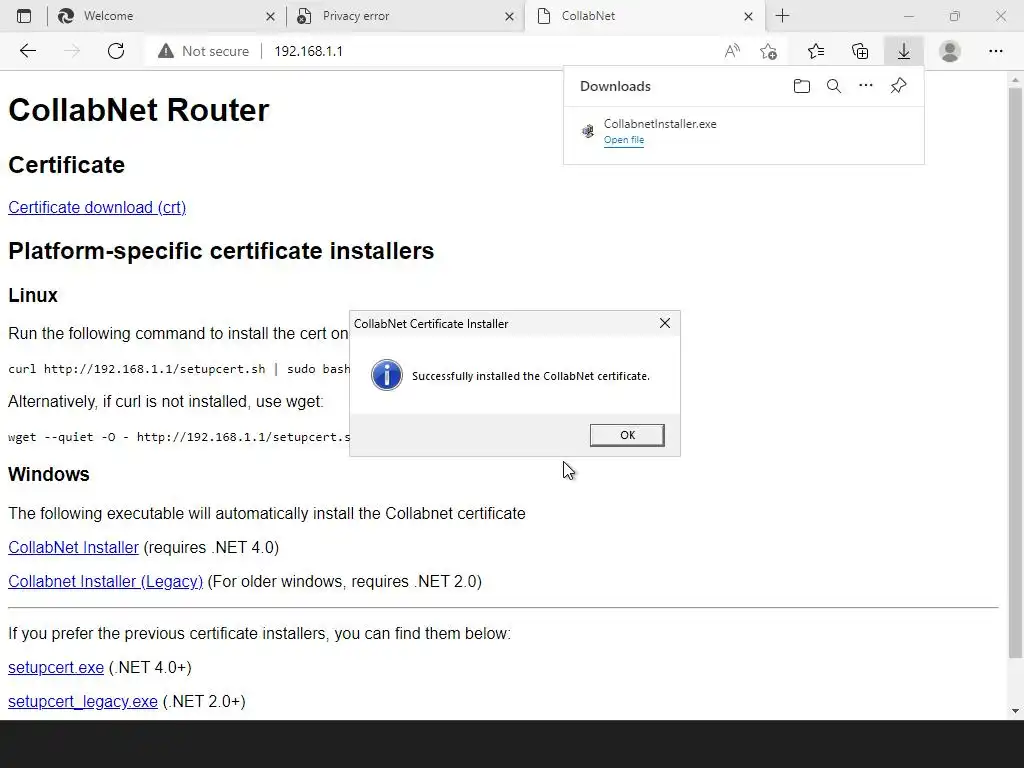Open the tab actions menu icon
Image resolution: width=1024 pixels, height=768 pixels.
[x=24, y=16]
